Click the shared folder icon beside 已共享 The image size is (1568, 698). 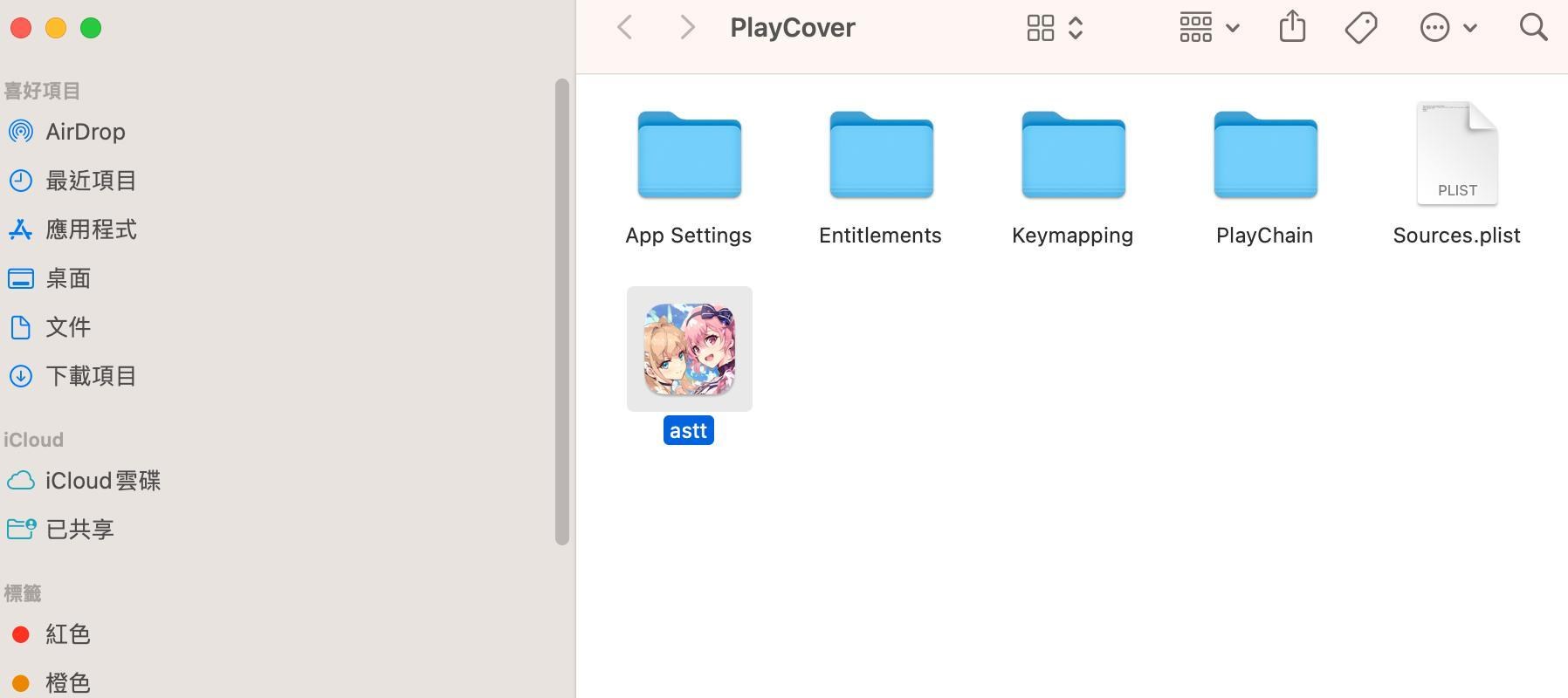21,529
